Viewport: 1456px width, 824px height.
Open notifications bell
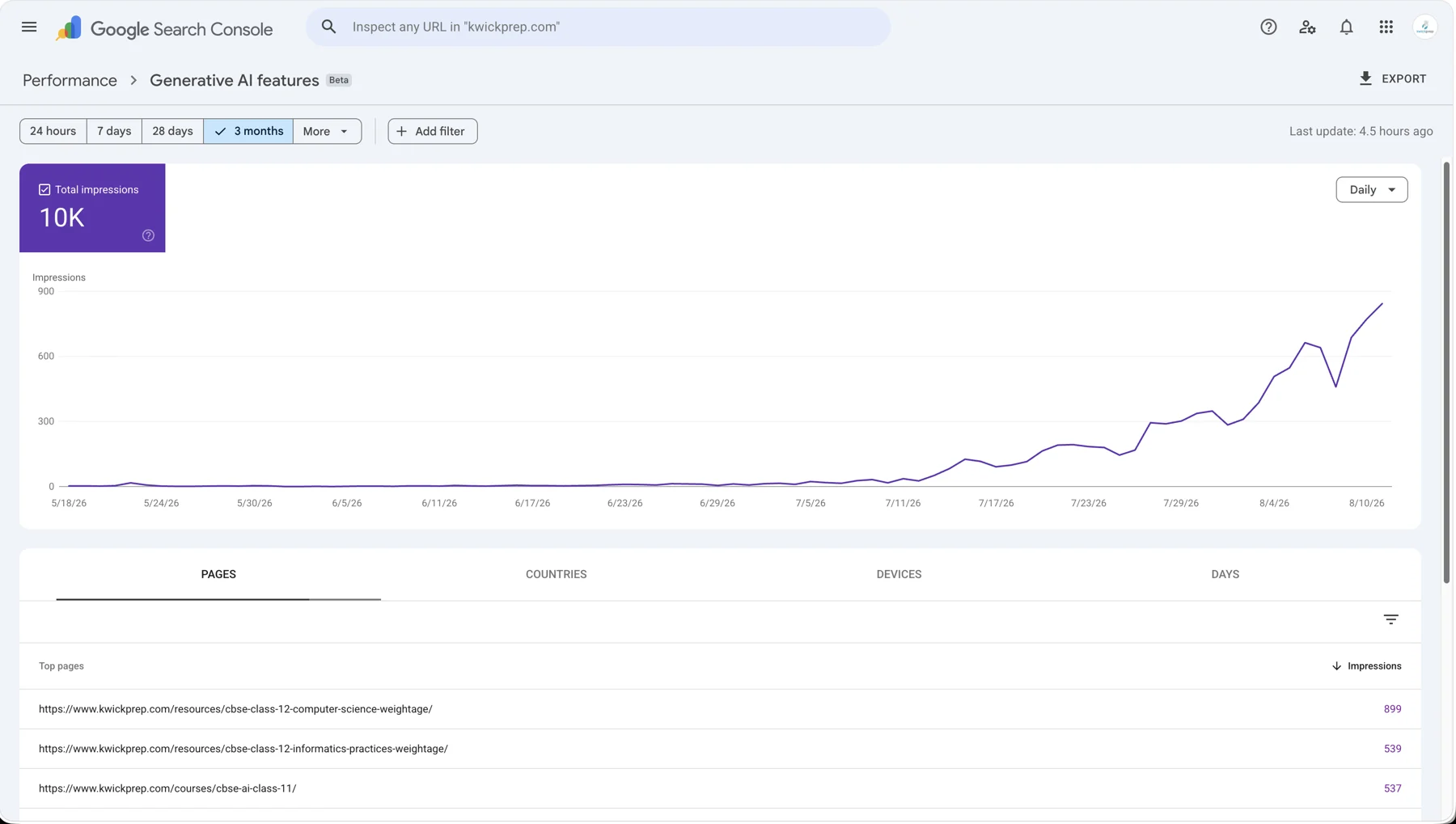[x=1346, y=27]
